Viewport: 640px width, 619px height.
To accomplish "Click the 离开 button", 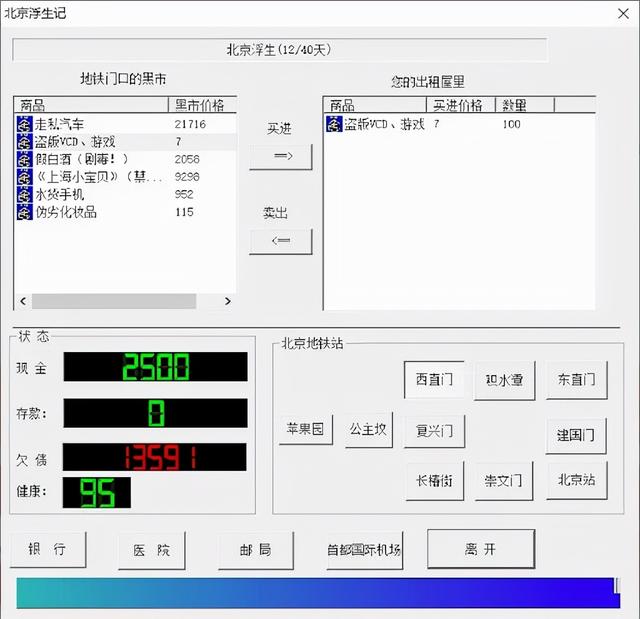I will [479, 549].
